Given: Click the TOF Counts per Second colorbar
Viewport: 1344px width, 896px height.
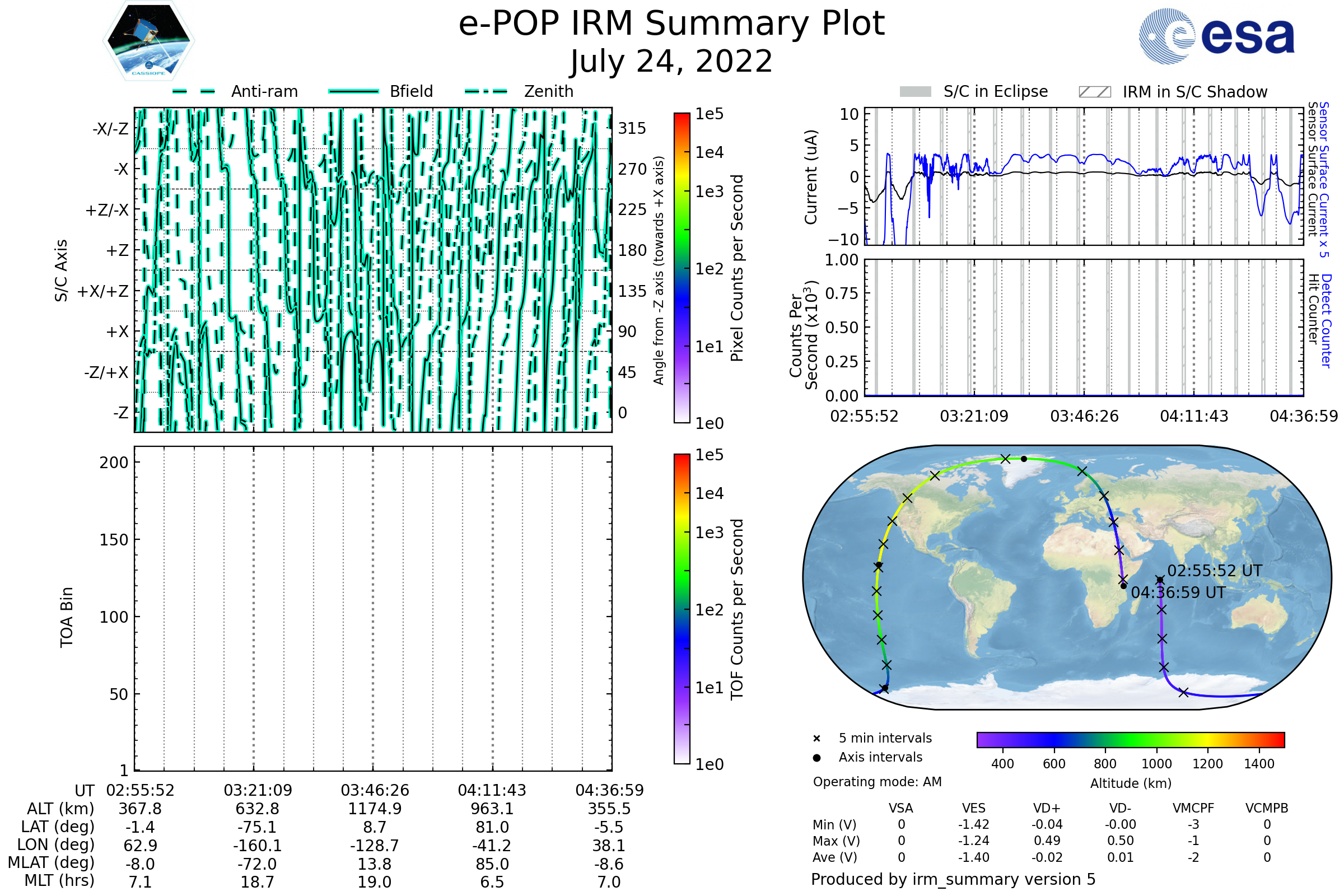Looking at the screenshot, I should 682,609.
